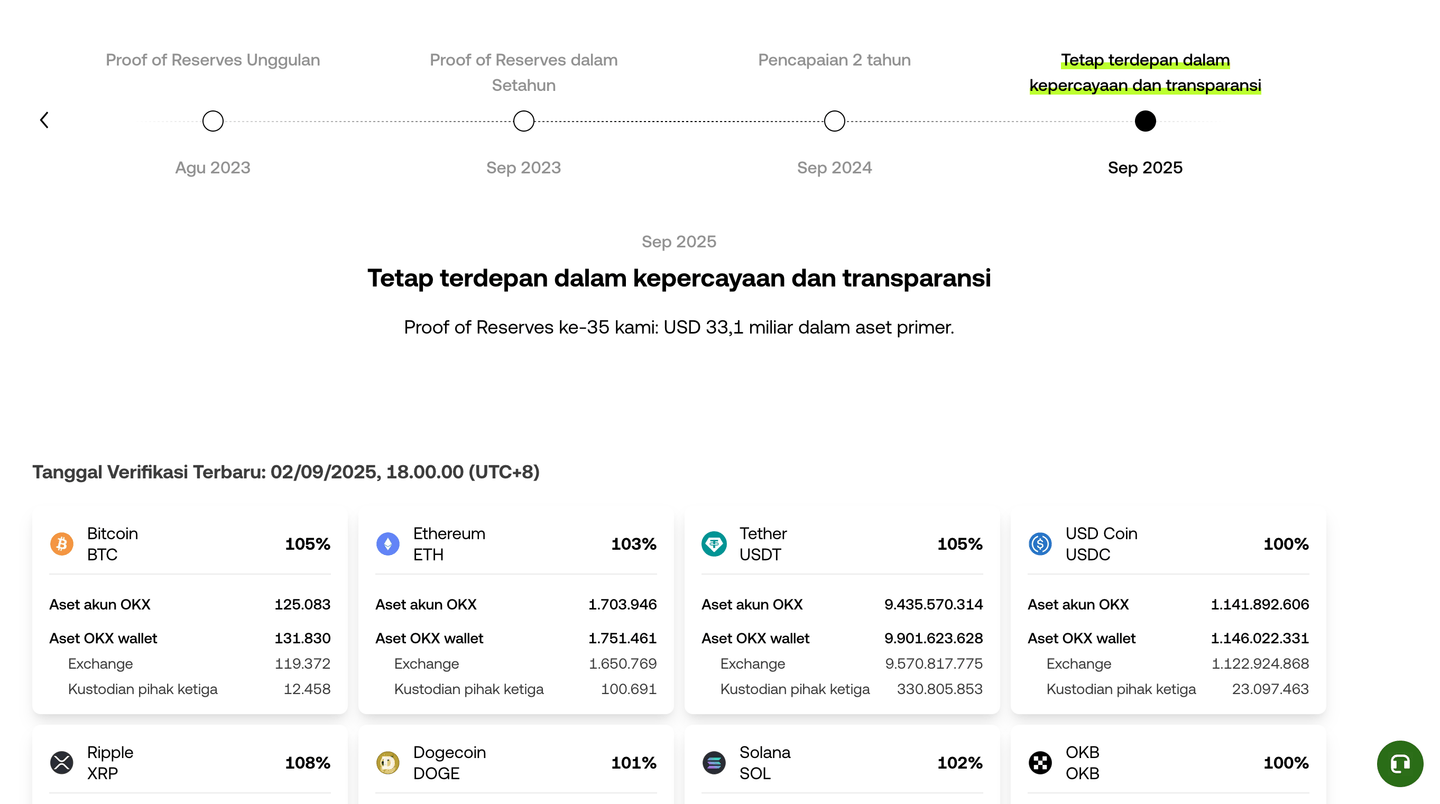
Task: Click the Ethereum ETH coin icon
Action: coord(388,544)
